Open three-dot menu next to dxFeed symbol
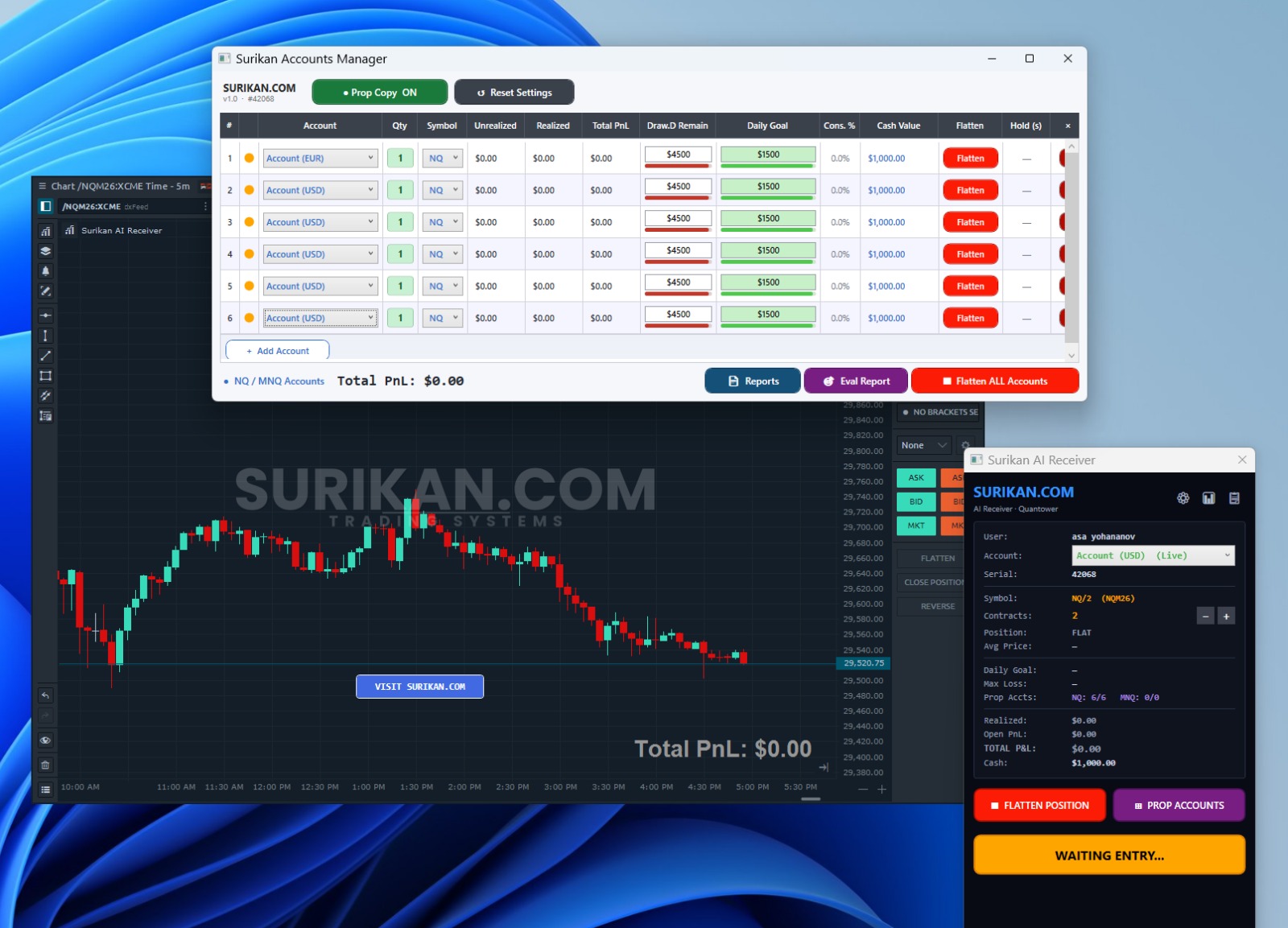The image size is (1288, 928). tap(205, 207)
